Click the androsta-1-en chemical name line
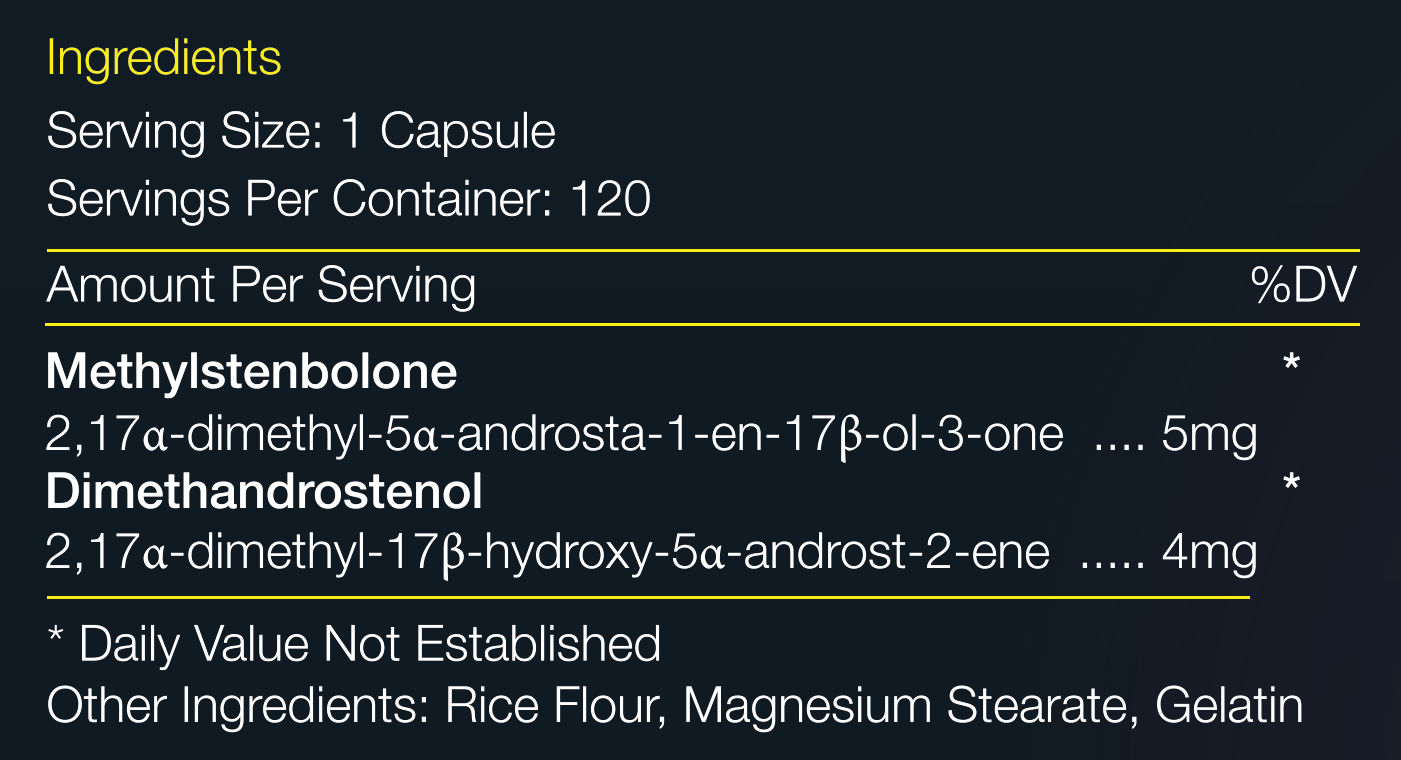Viewport: 1401px width, 760px height. [x=555, y=435]
